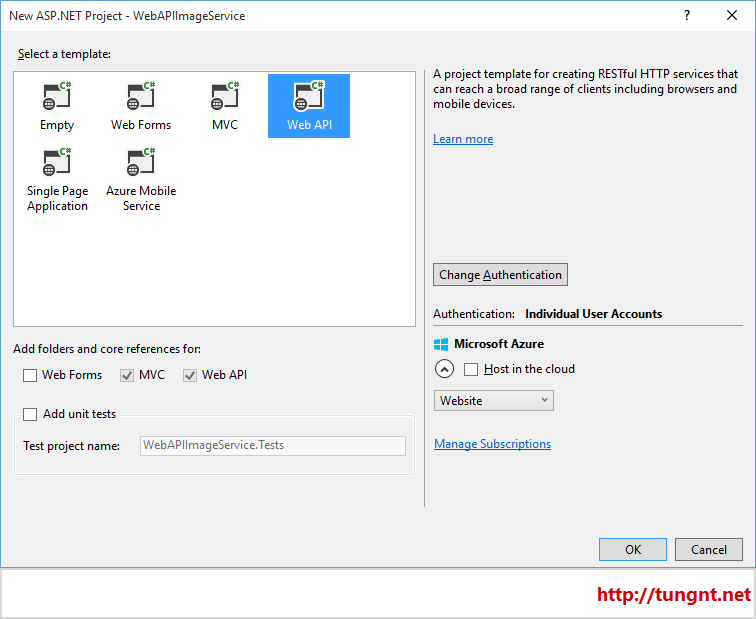Screen dimensions: 756x619
Task: Click the Cancel button
Action: (709, 550)
